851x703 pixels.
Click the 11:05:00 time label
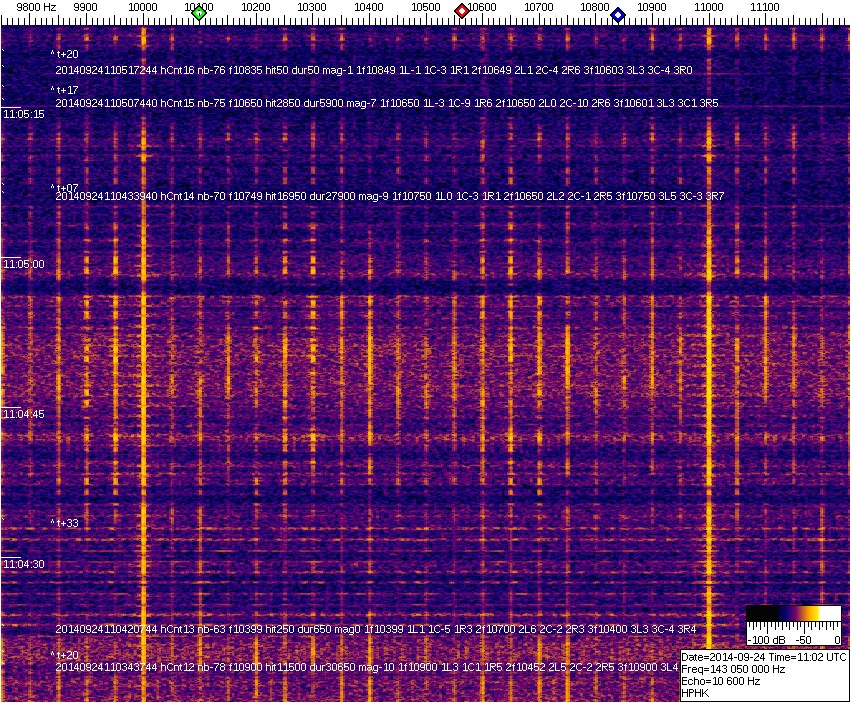tap(24, 264)
